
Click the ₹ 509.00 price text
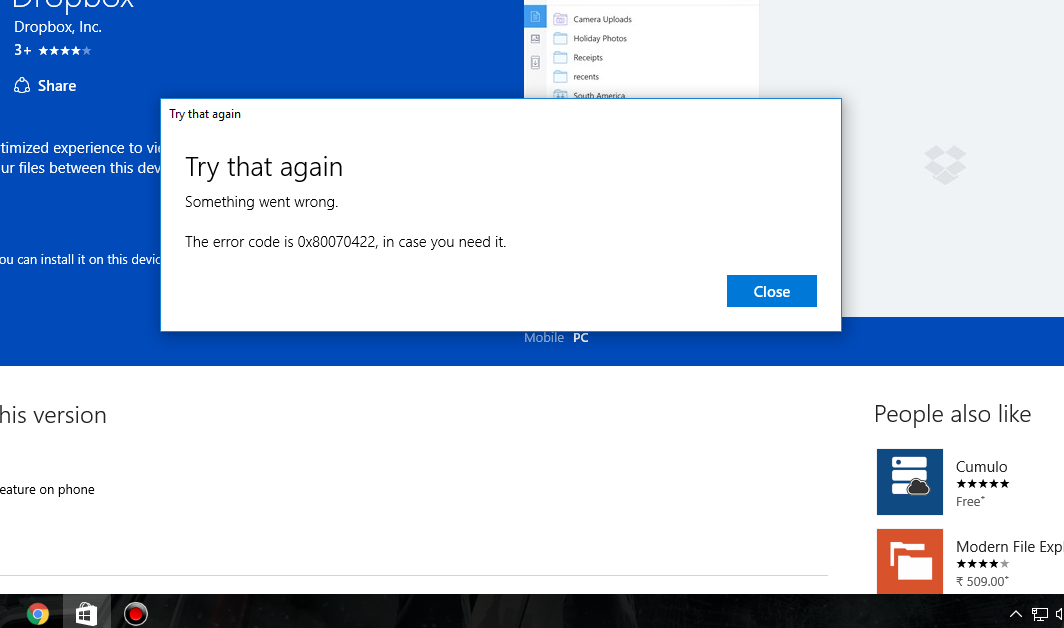(x=982, y=581)
